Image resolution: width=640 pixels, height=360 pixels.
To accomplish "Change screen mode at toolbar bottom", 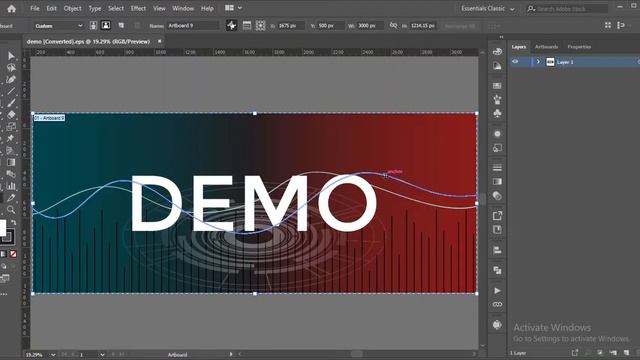I will click(x=5, y=279).
